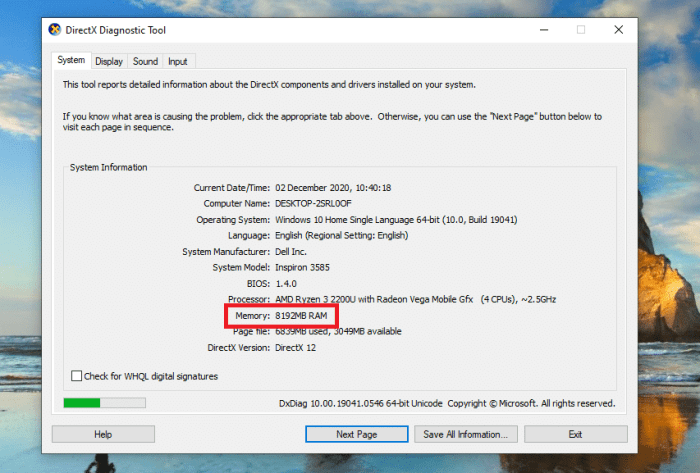
Task: Select the System tab
Action: point(71,60)
